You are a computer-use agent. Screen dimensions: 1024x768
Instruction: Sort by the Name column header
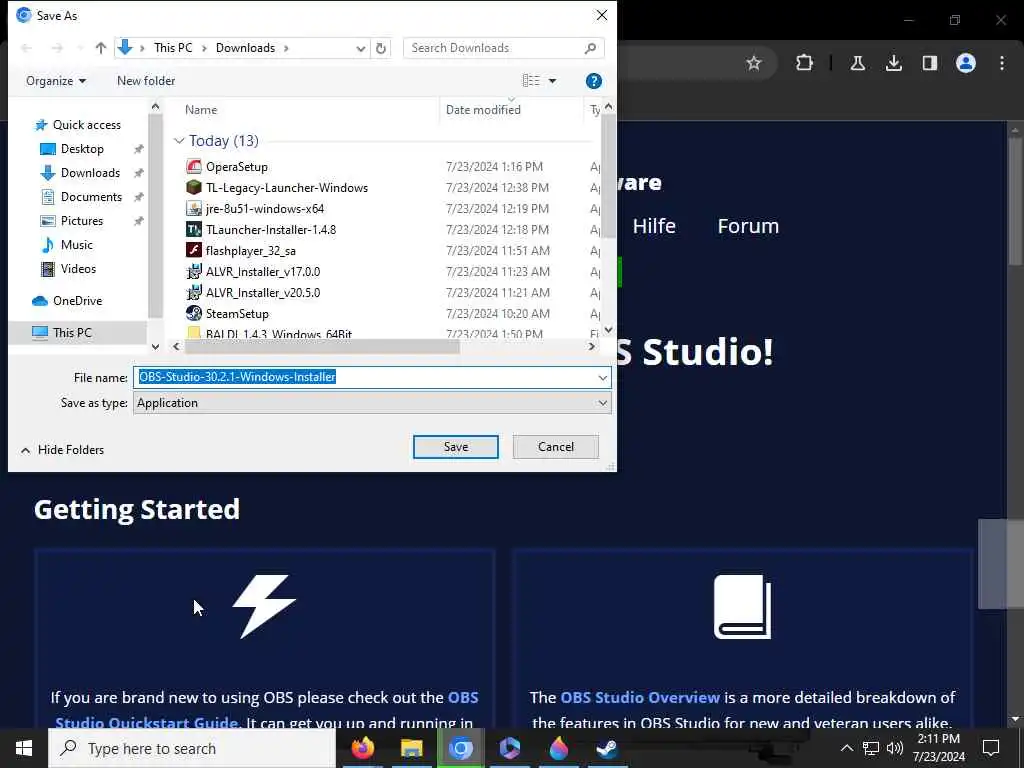[x=200, y=110]
